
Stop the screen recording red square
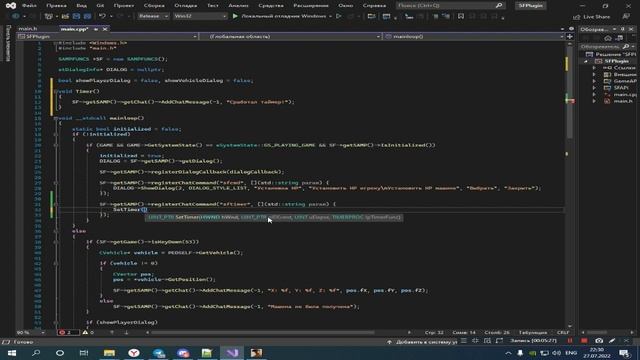coord(584,341)
